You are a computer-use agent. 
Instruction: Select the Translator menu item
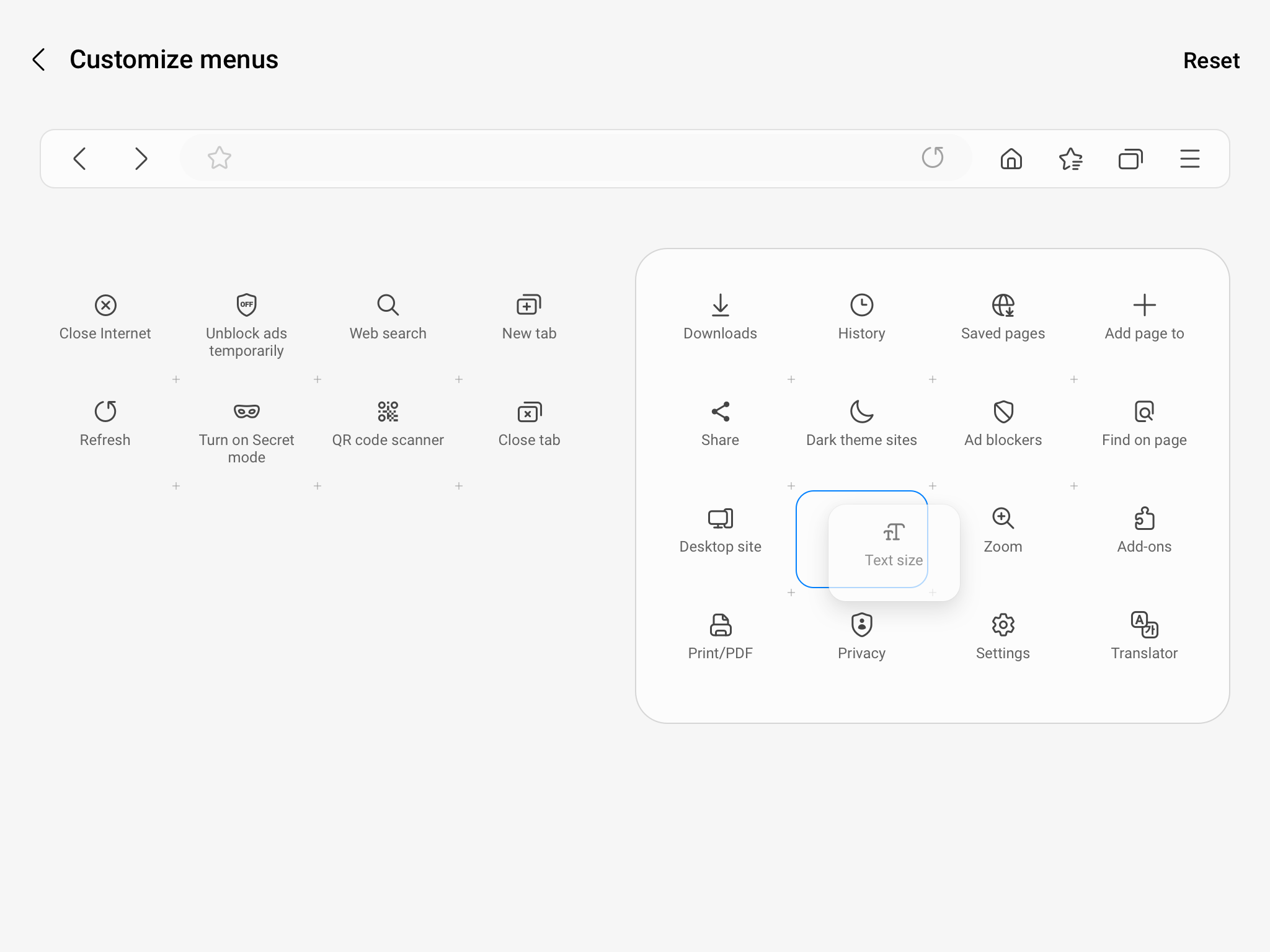tap(1145, 638)
